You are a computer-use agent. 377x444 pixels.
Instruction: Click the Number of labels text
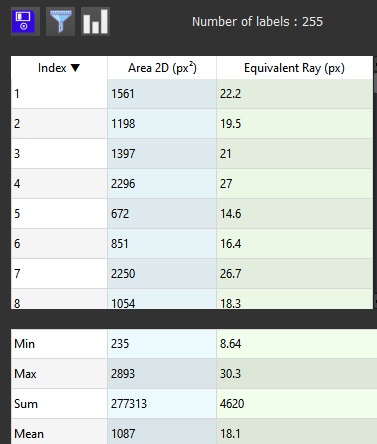pos(257,22)
